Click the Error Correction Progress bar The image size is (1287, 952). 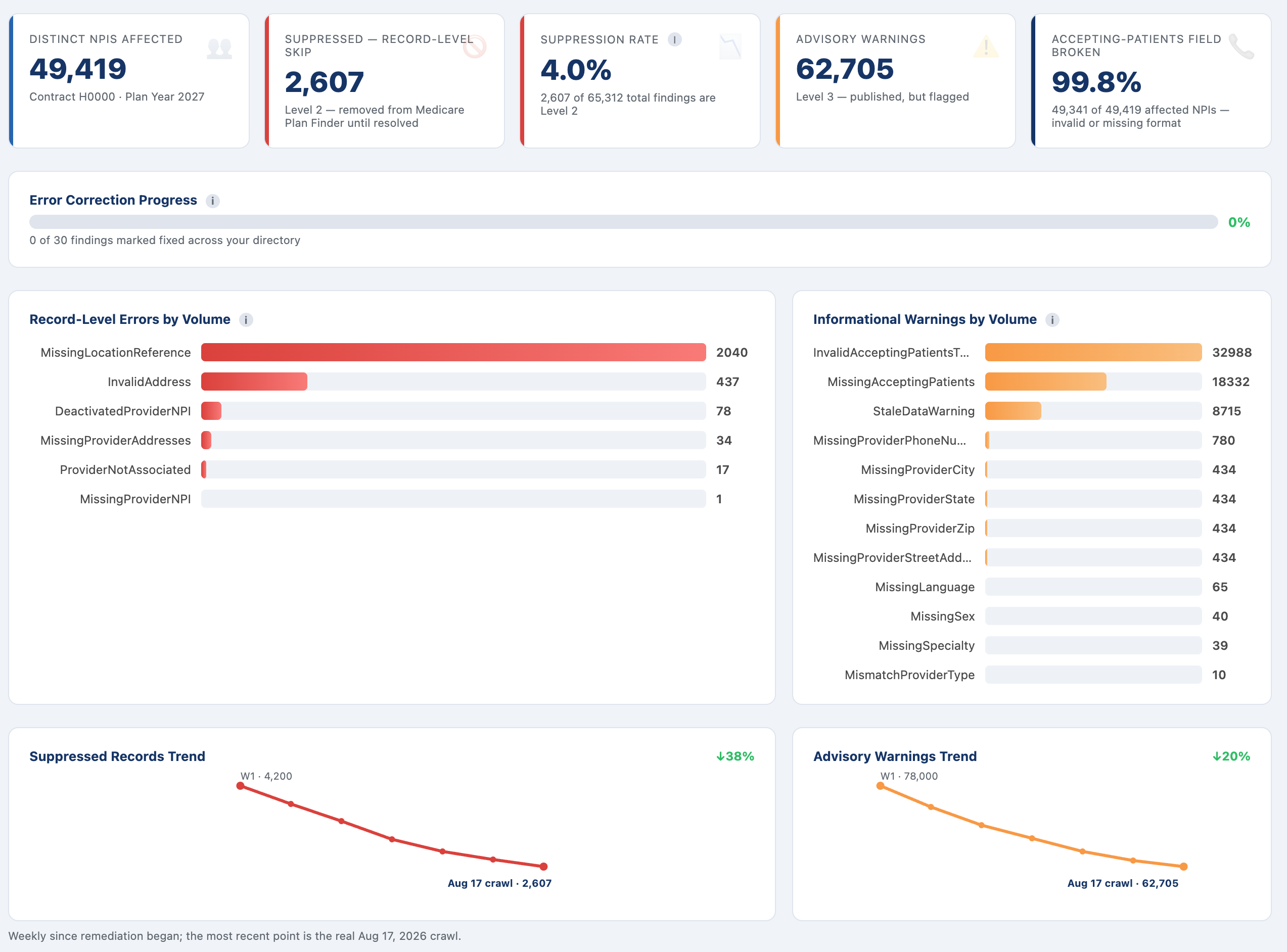pyautogui.click(x=624, y=222)
